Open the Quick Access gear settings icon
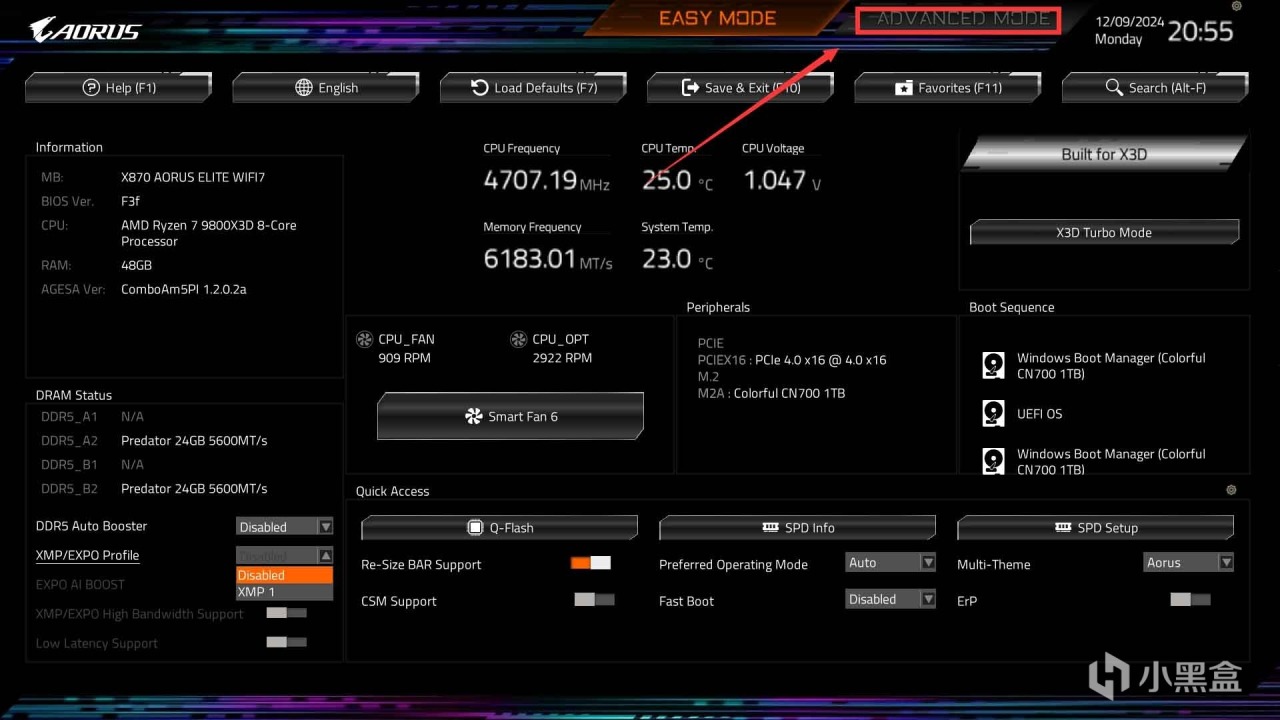Viewport: 1280px width, 720px height. (x=1231, y=490)
